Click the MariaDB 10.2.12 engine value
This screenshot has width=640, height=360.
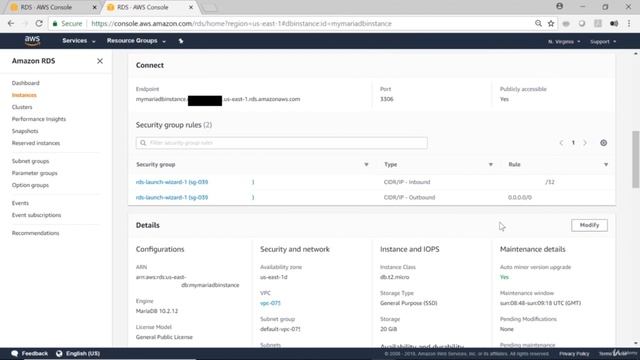(x=157, y=311)
